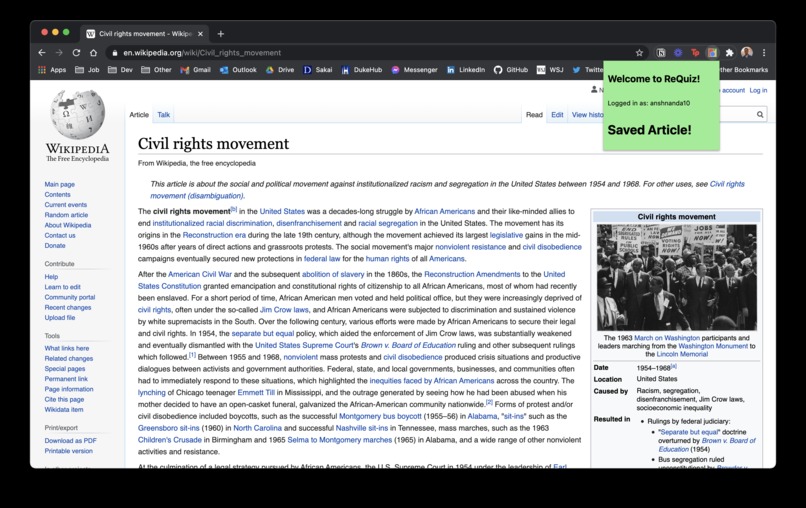Screen dimensions: 806x508
Task: Select the Edit tab
Action: tap(557, 115)
